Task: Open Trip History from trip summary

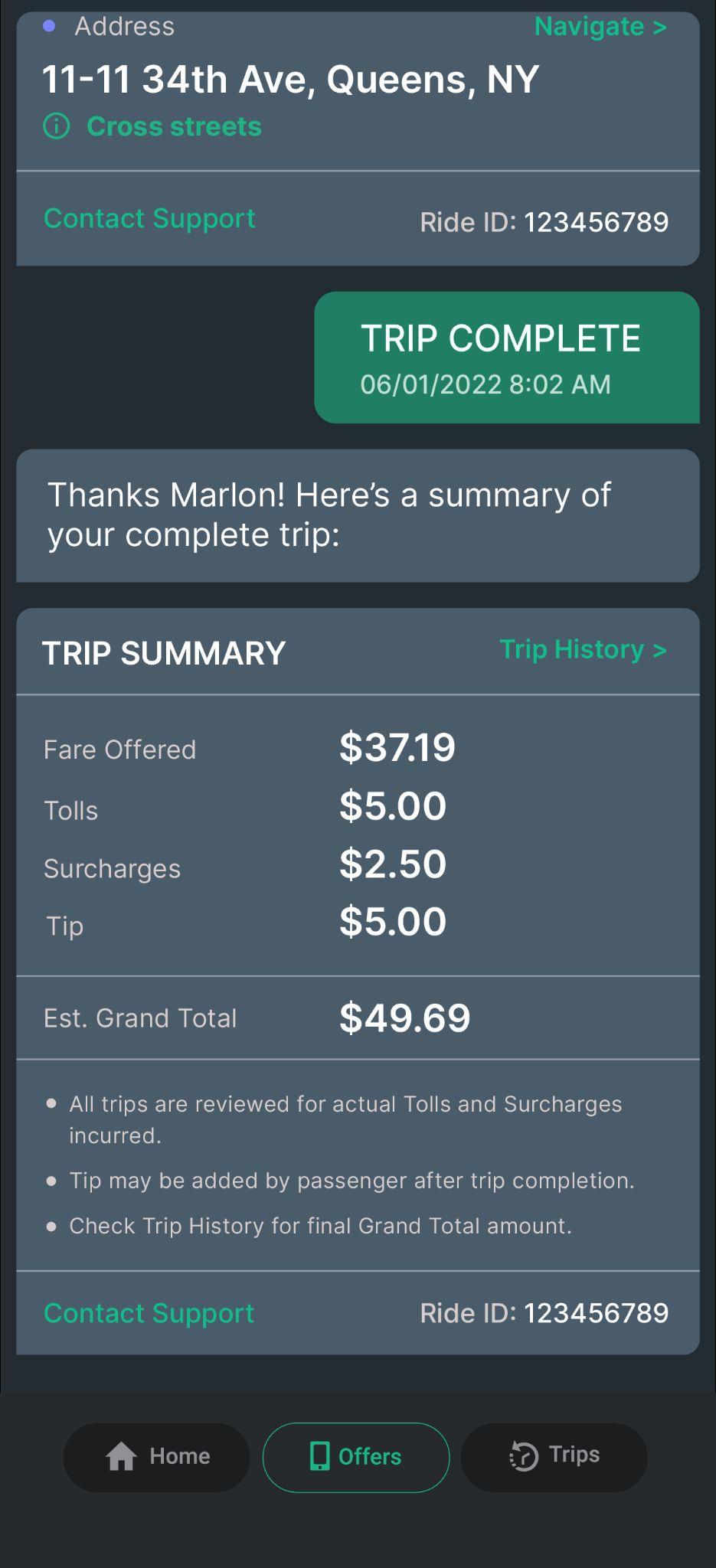Action: pos(583,649)
